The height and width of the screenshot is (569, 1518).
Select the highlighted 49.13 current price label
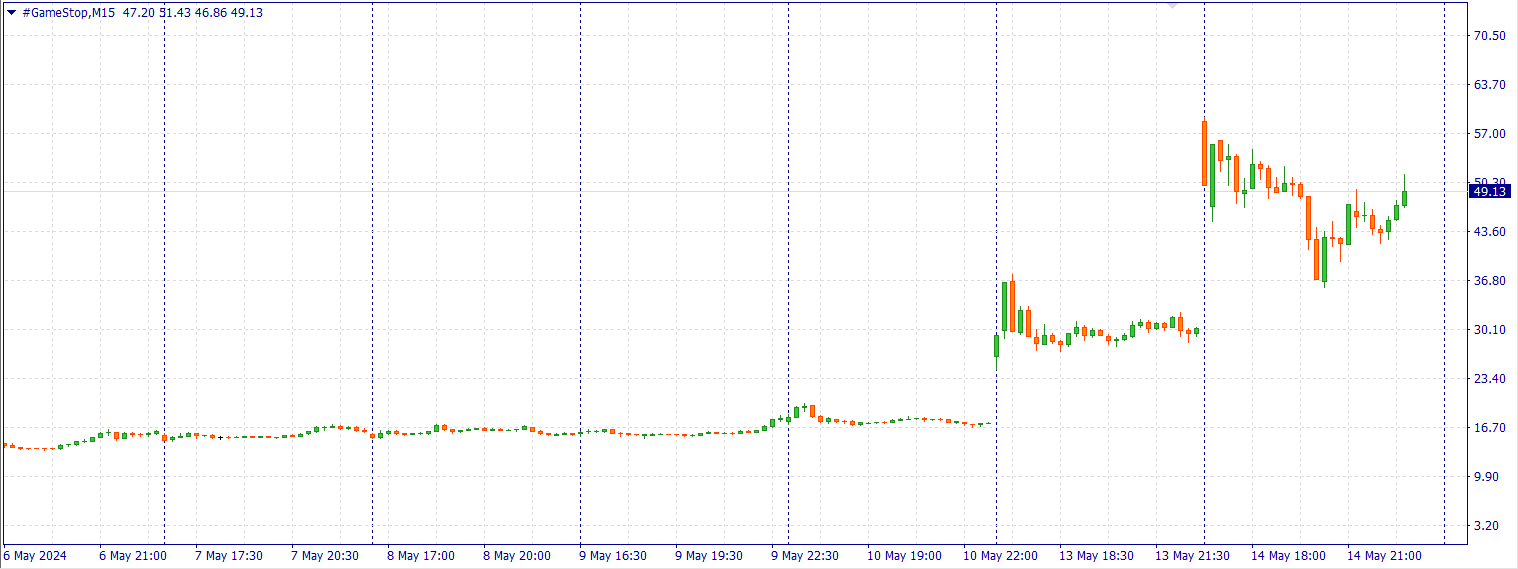pyautogui.click(x=1489, y=191)
